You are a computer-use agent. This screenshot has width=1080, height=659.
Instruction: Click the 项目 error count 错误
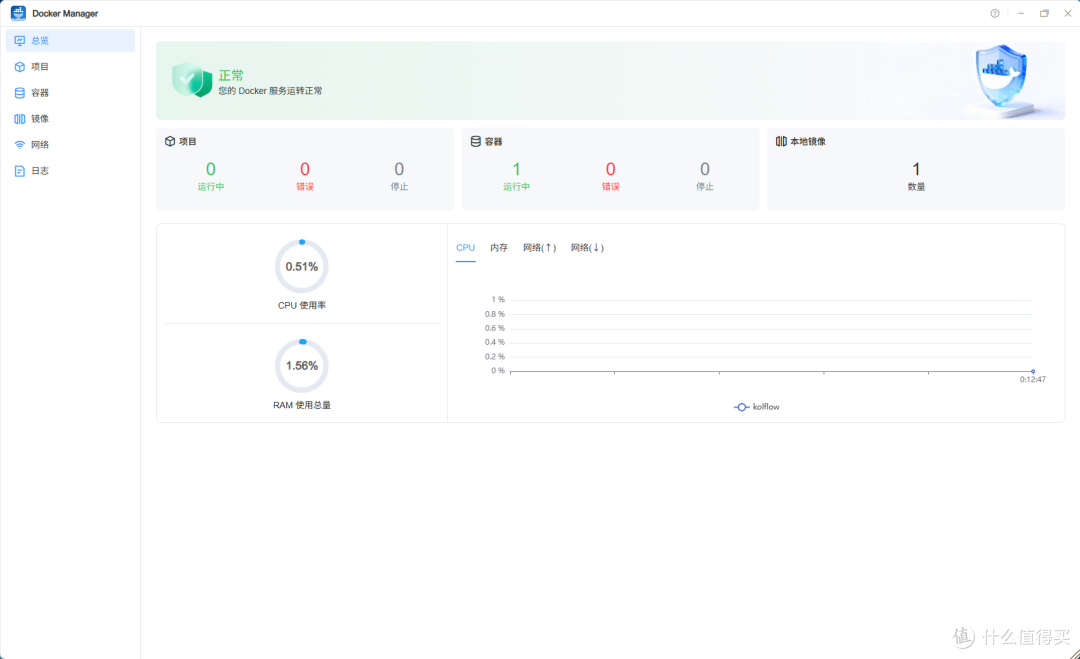(x=304, y=176)
